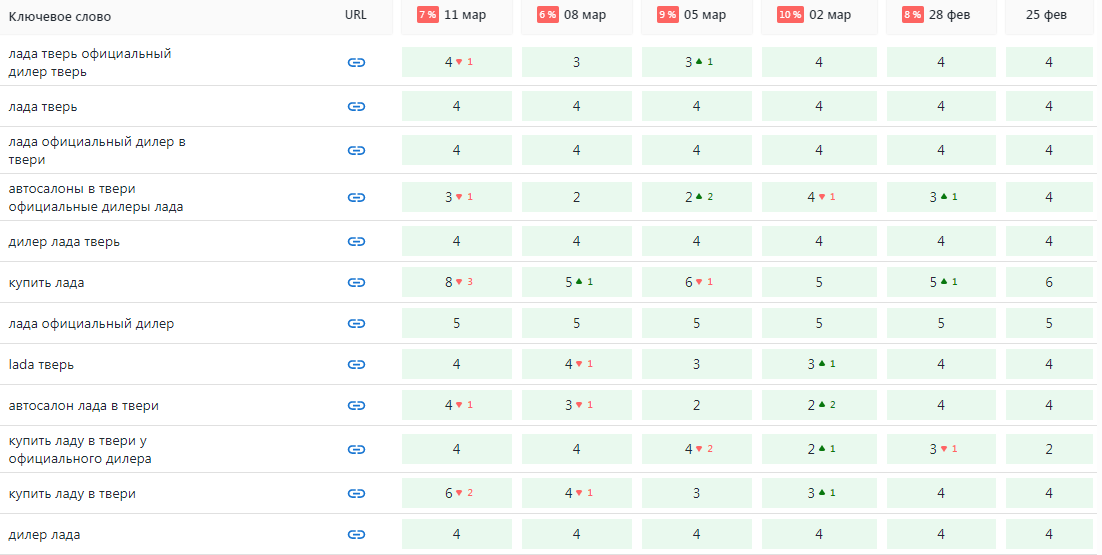This screenshot has height=555, width=1102.
Task: Open URL link for 'автосалоны в твери официальные дилеры лада'
Action: coord(356,197)
